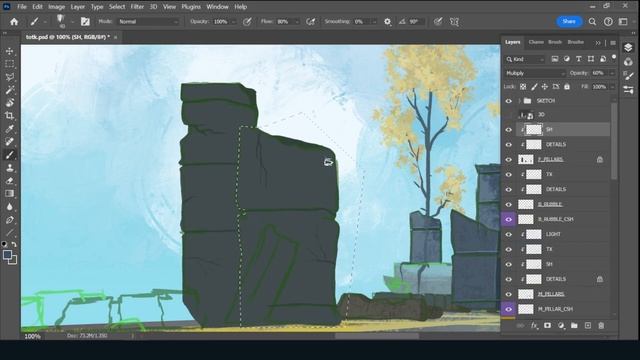
Task: Open the layer filter Kind dropdown
Action: click(525, 59)
